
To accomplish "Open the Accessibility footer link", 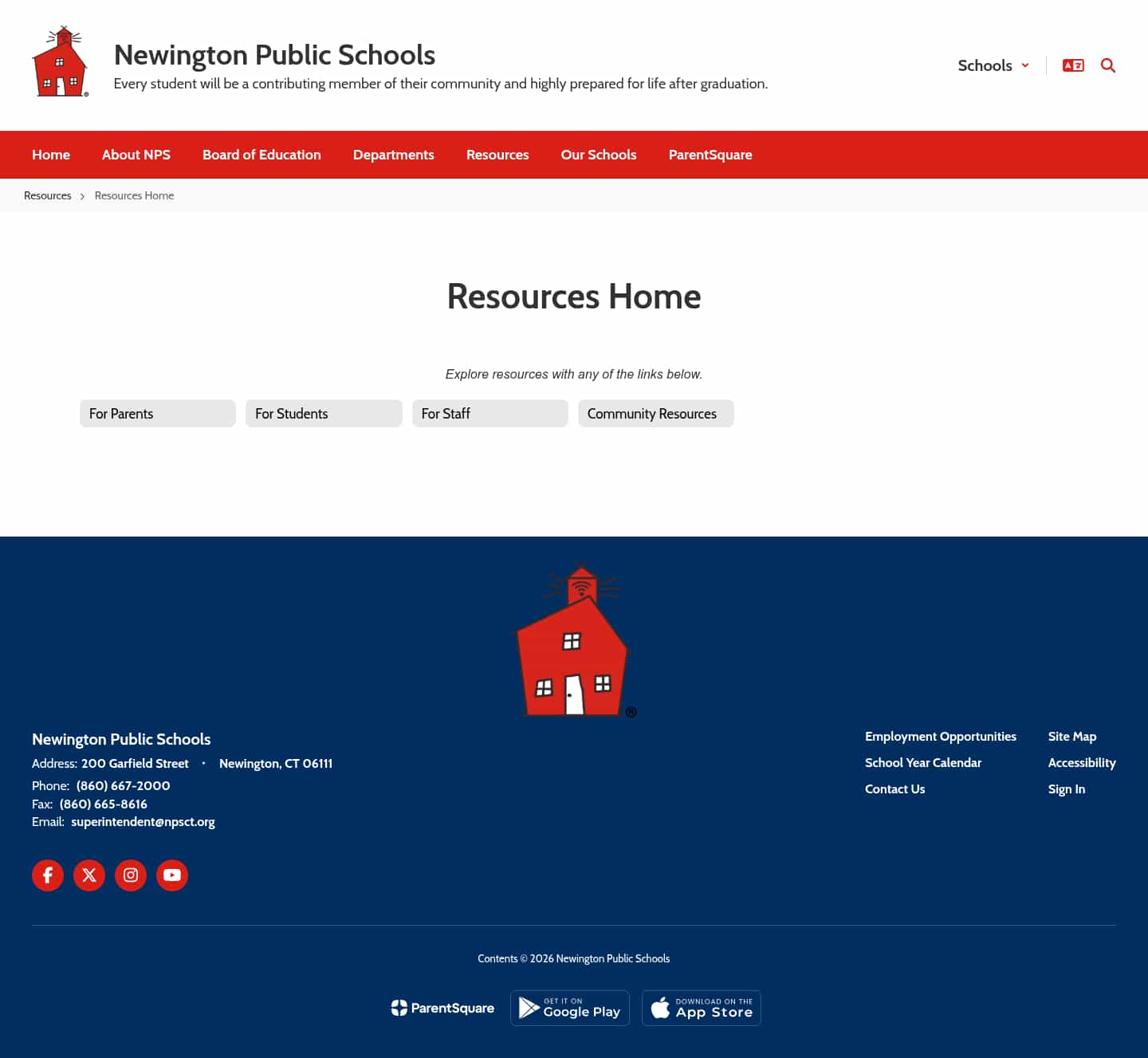I will pos(1082,763).
